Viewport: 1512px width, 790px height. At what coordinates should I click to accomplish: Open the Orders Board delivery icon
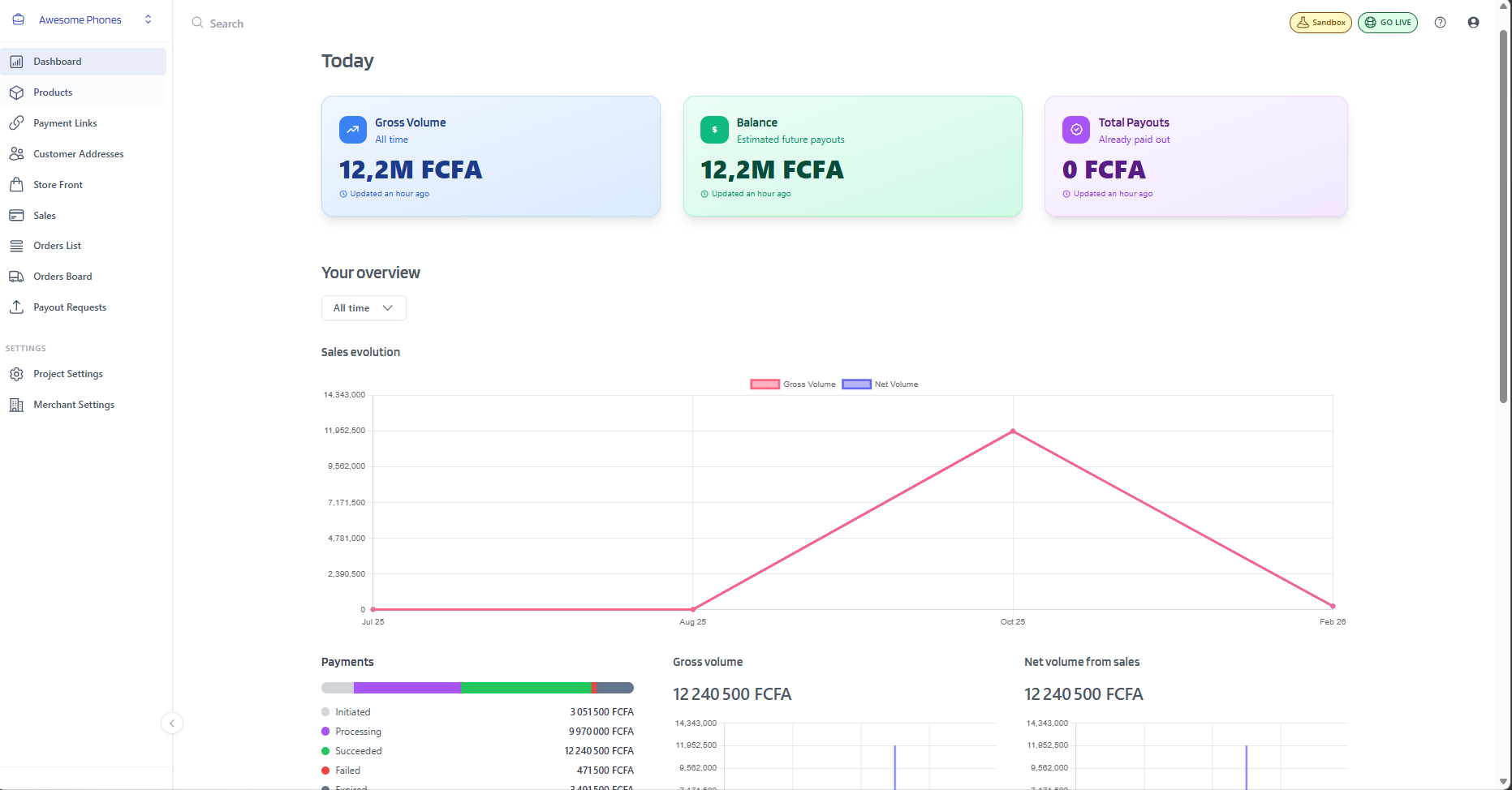(17, 276)
